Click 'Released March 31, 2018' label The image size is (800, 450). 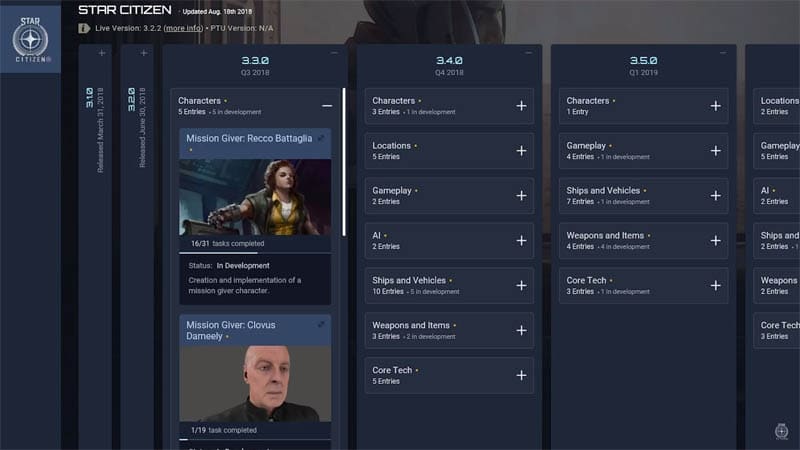pyautogui.click(x=100, y=130)
